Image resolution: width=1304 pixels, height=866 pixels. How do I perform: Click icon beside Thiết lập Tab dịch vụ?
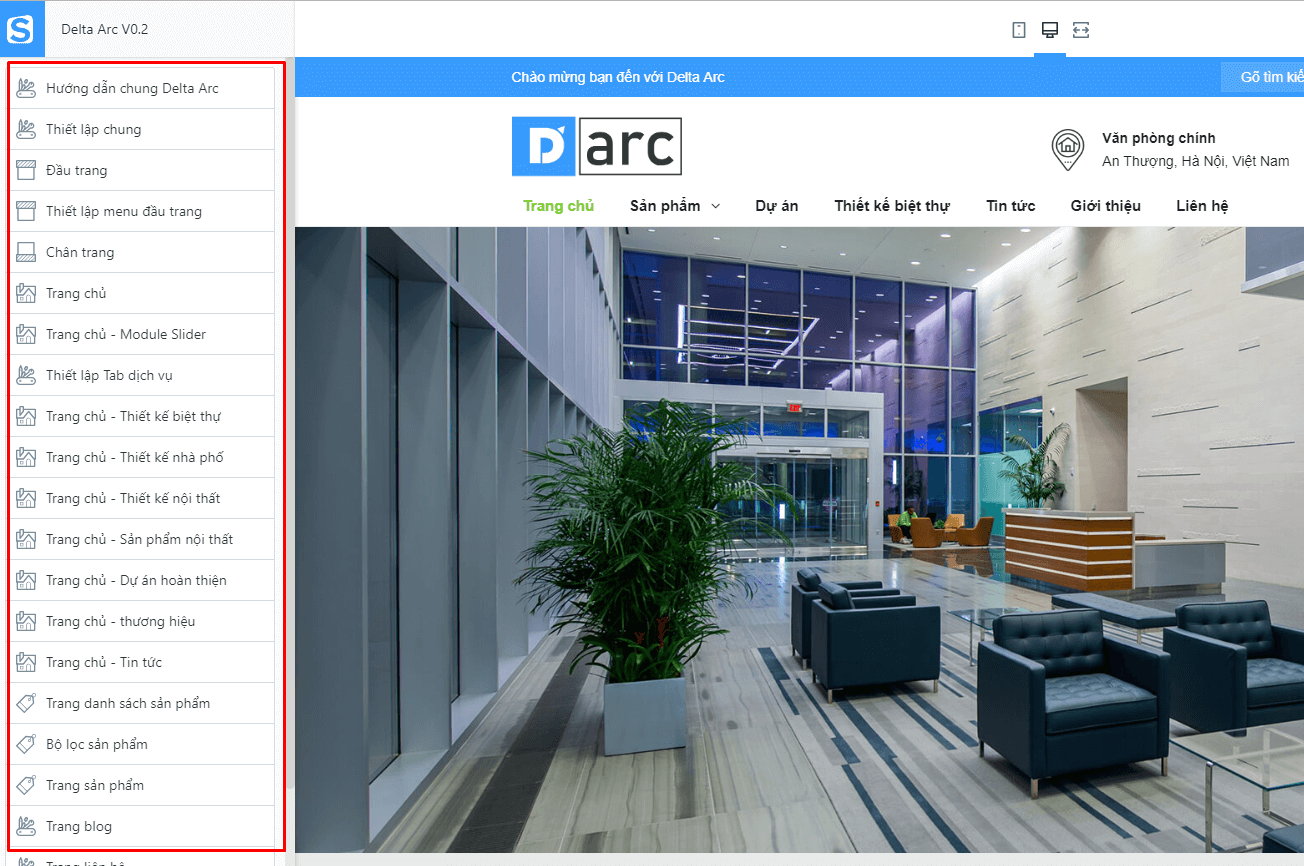[x=27, y=375]
